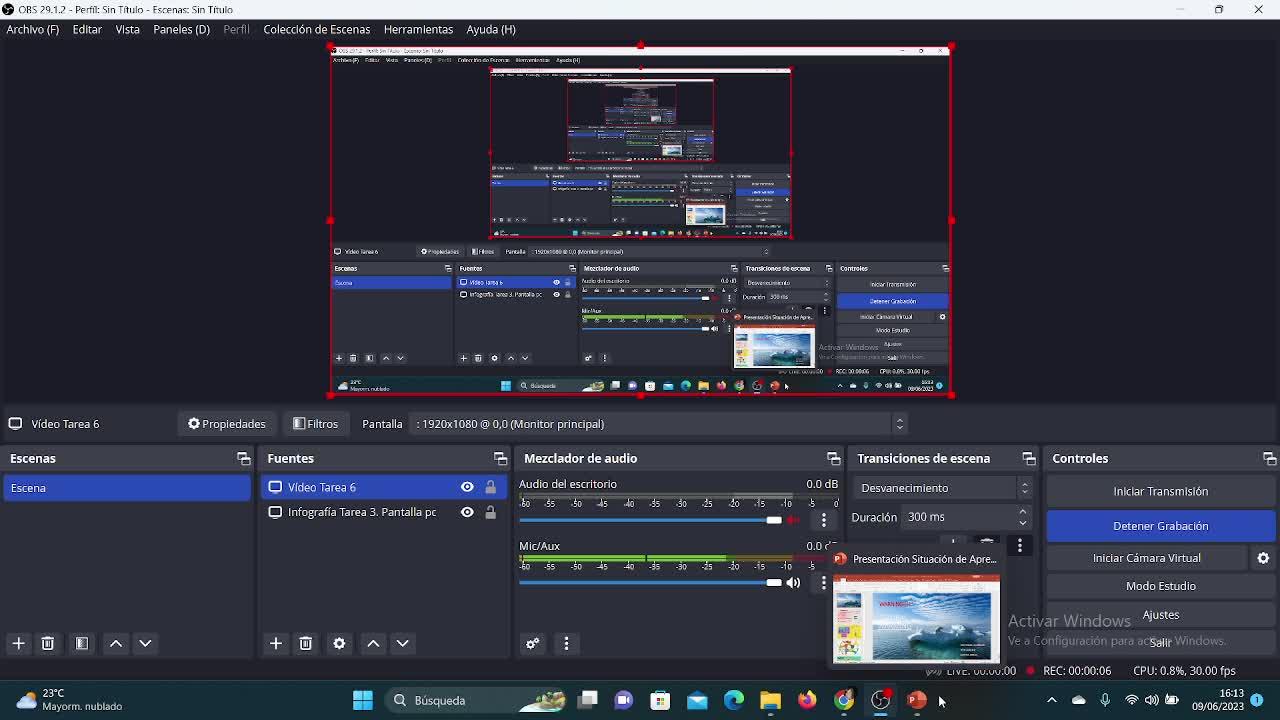Undock the Fuentes panel
Image resolution: width=1280 pixels, height=720 pixels.
(500, 458)
